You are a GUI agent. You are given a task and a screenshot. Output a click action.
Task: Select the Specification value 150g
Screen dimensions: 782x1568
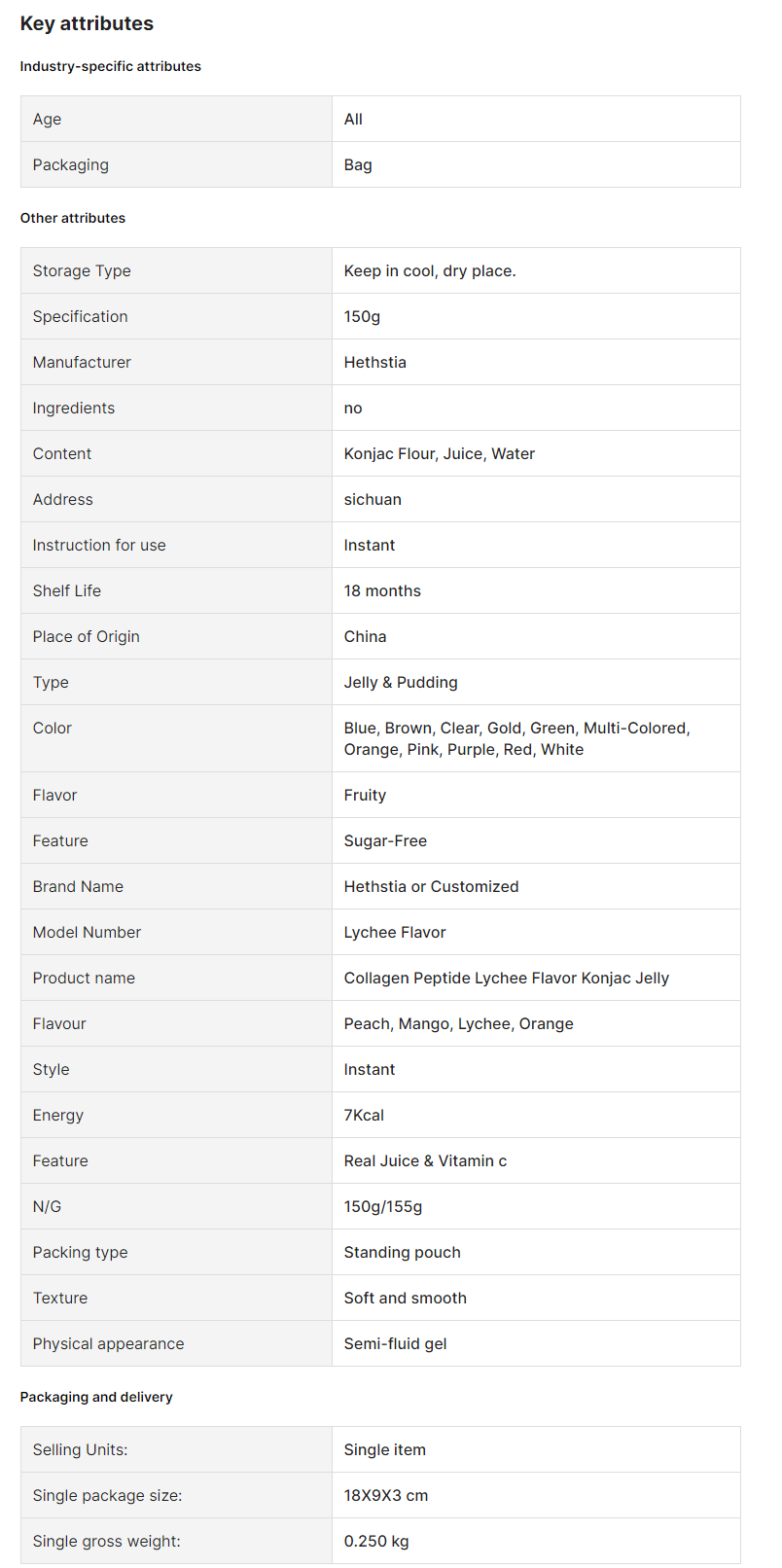tap(362, 317)
